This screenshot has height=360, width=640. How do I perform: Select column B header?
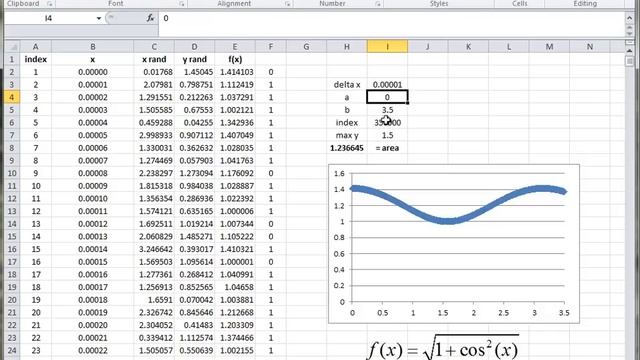[x=93, y=47]
